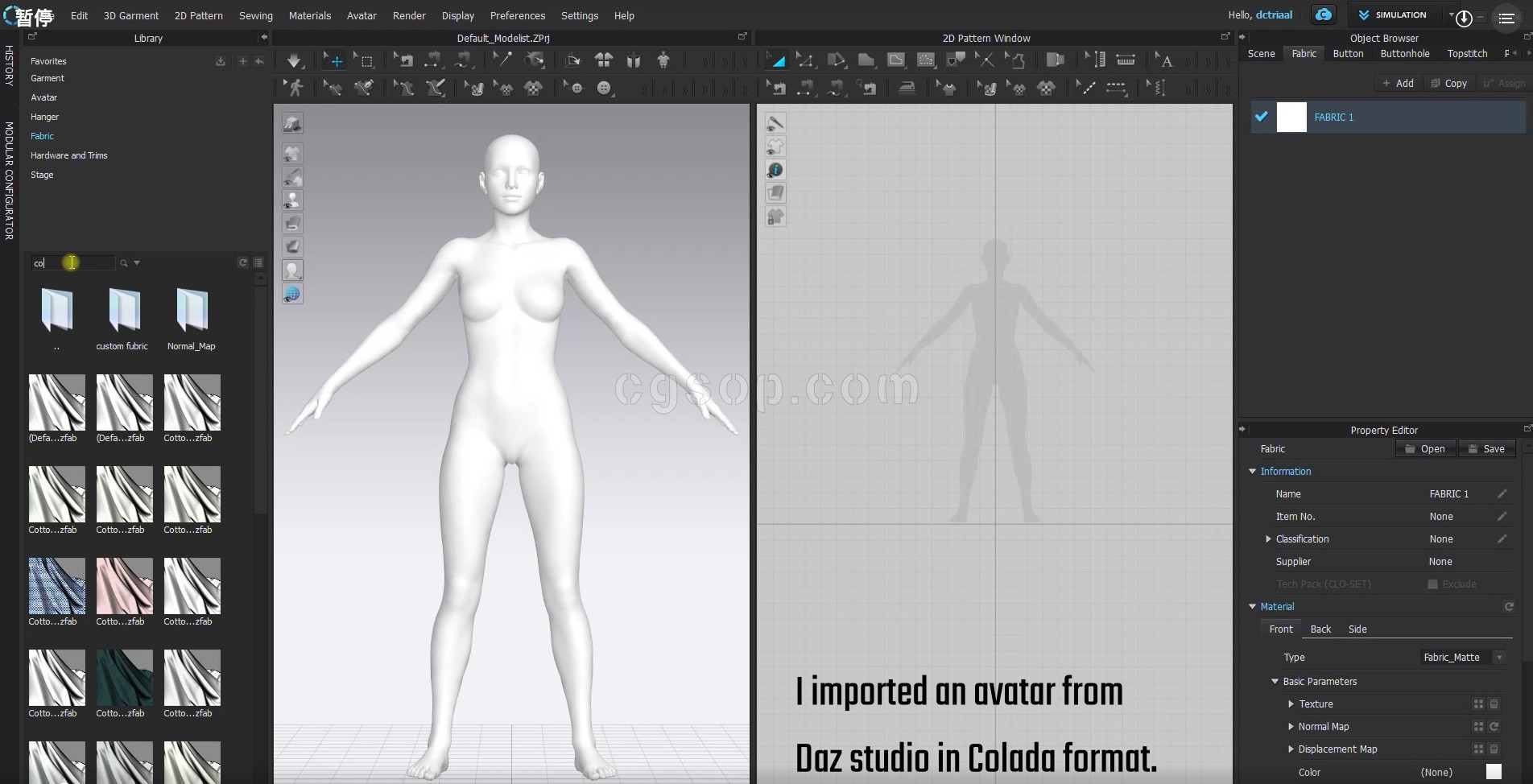This screenshot has height=784, width=1533.
Task: Click the white Color swatch
Action: (x=1494, y=772)
